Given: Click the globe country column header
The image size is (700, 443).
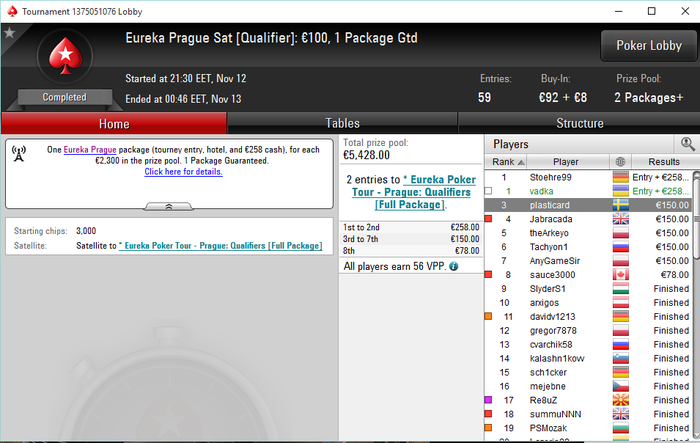Looking at the screenshot, I should click(x=620, y=162).
